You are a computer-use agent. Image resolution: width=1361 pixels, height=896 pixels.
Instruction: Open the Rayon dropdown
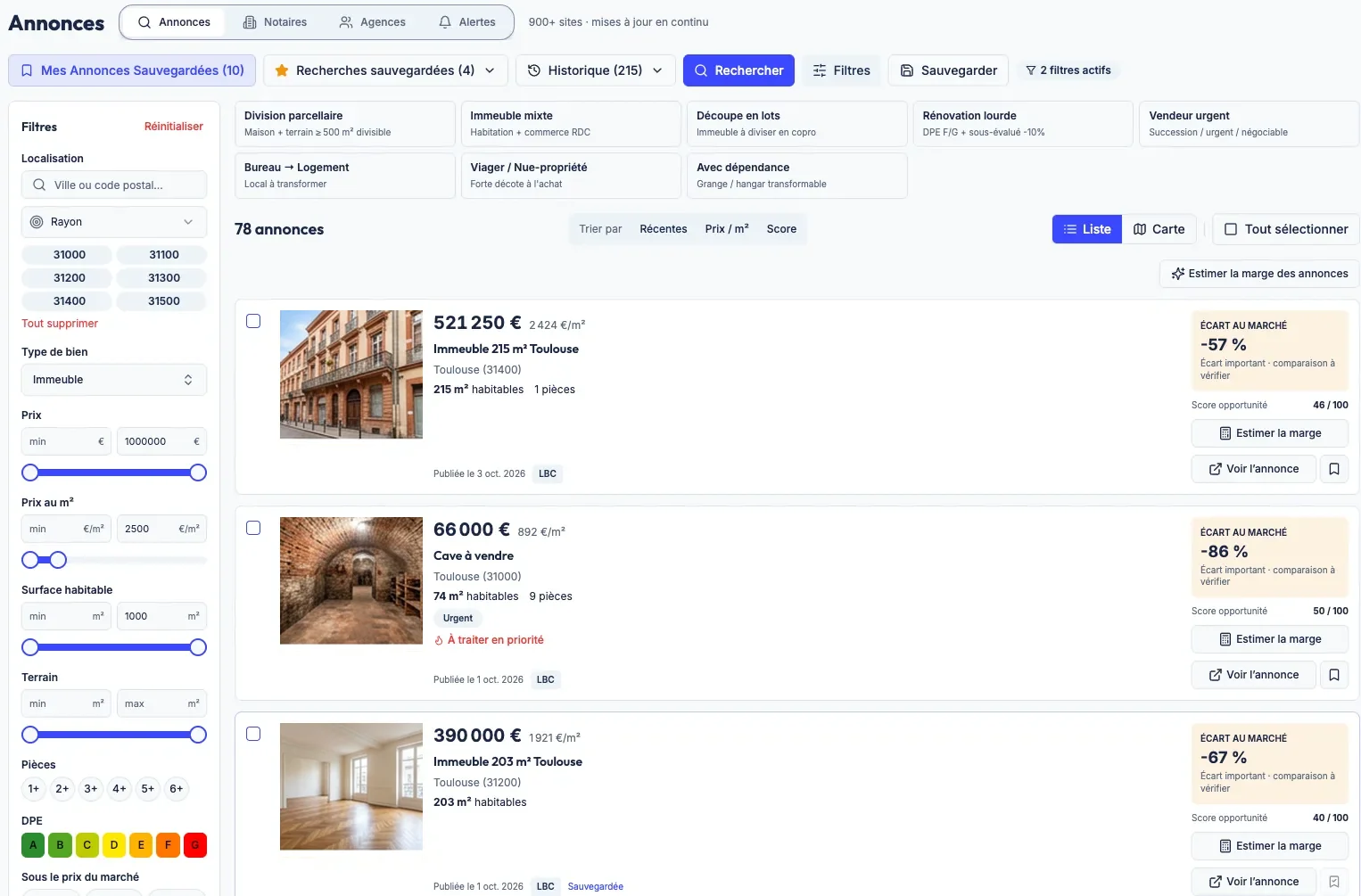114,222
